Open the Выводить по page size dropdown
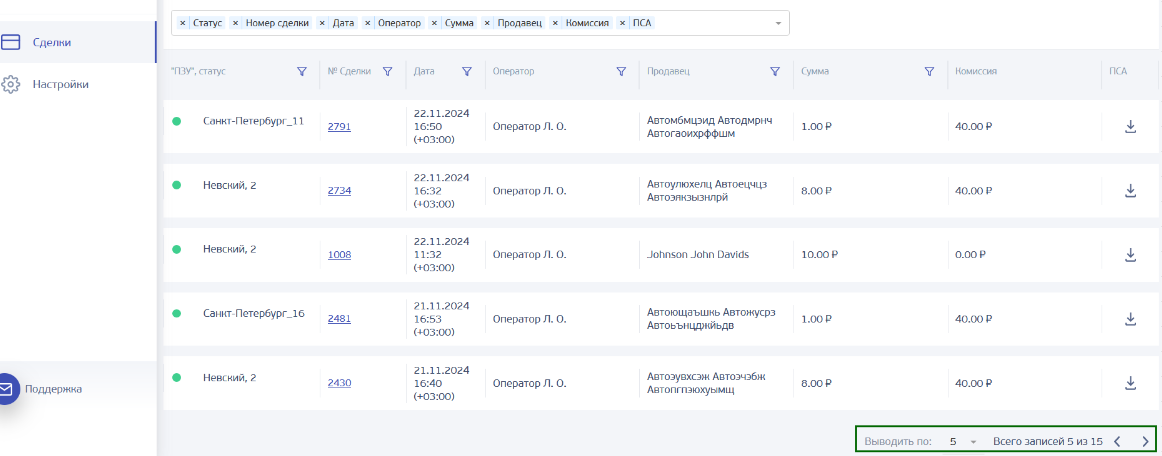Screen dimensions: 1162x456 (x=963, y=442)
